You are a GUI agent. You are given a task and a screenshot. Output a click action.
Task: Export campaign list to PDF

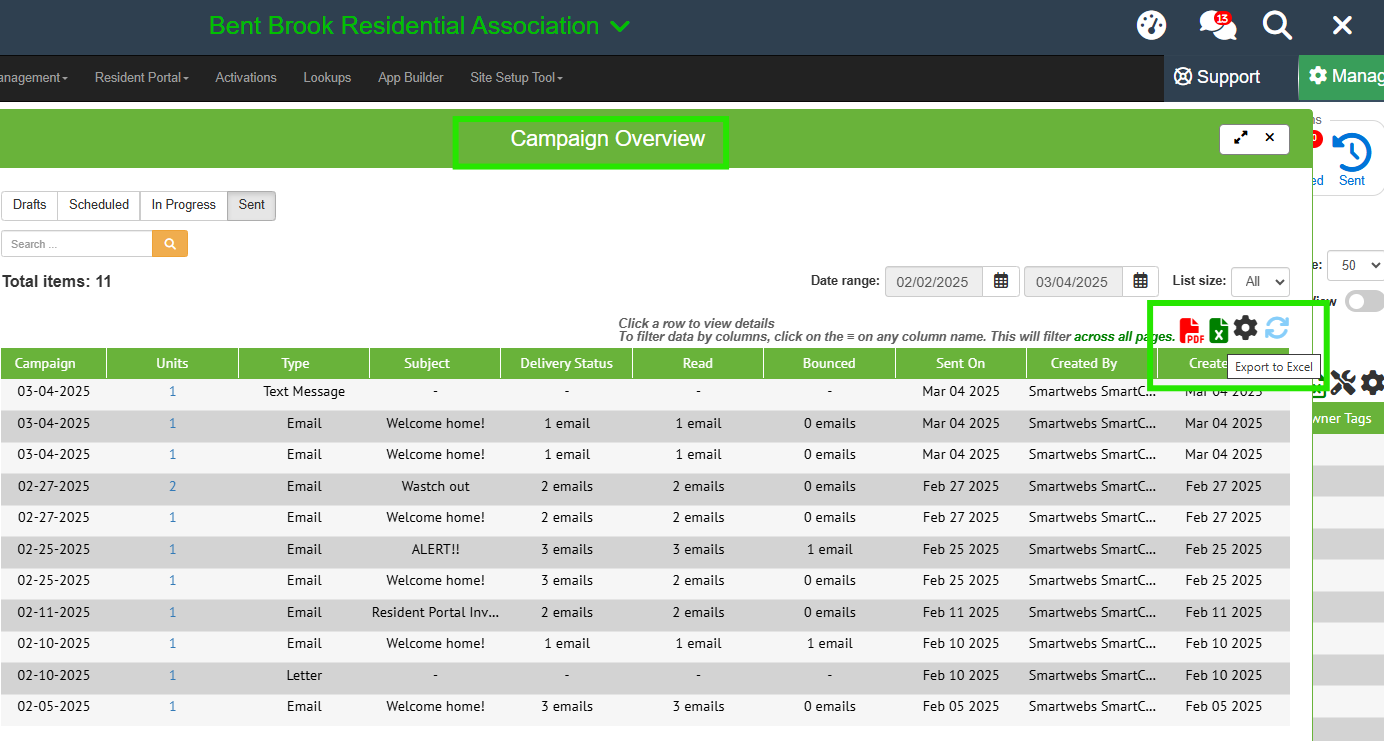pos(1191,330)
